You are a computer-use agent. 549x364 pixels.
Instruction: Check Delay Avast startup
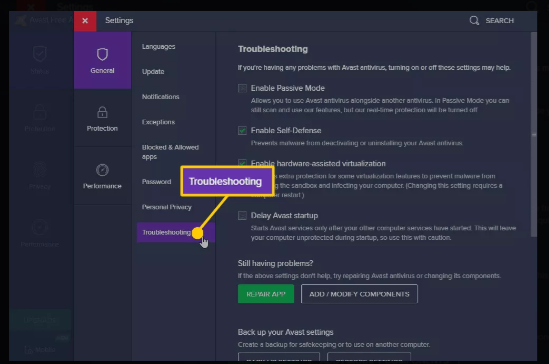pyautogui.click(x=242, y=216)
